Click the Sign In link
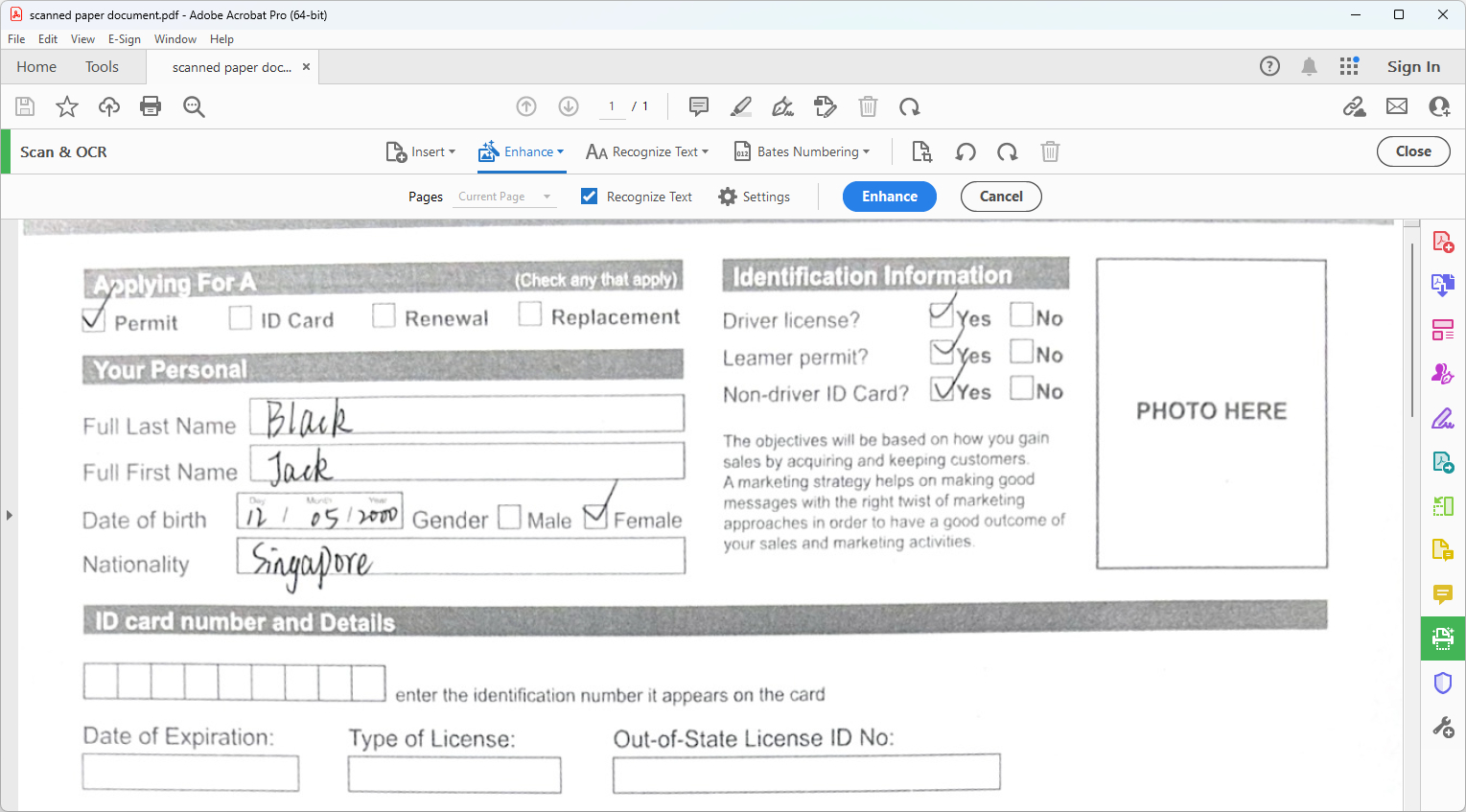The image size is (1466, 812). pos(1413,67)
